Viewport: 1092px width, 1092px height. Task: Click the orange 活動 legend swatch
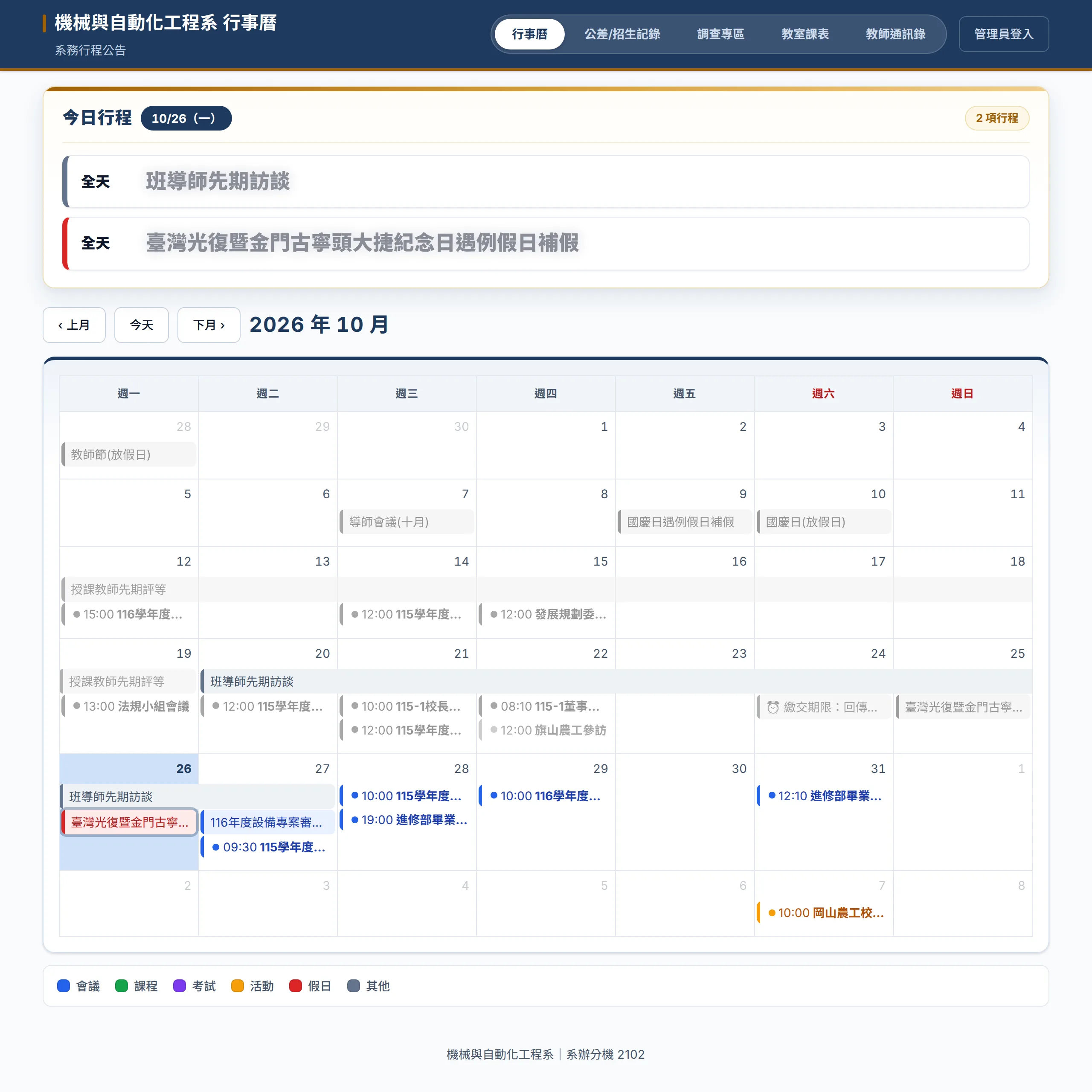238,986
